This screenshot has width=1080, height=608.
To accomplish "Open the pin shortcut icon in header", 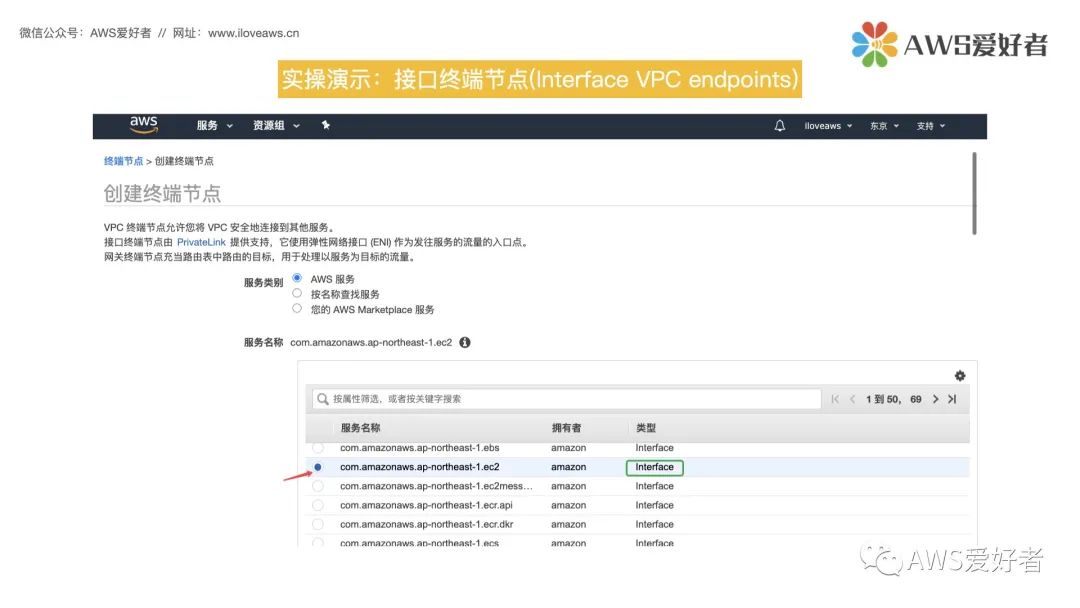I will 326,125.
